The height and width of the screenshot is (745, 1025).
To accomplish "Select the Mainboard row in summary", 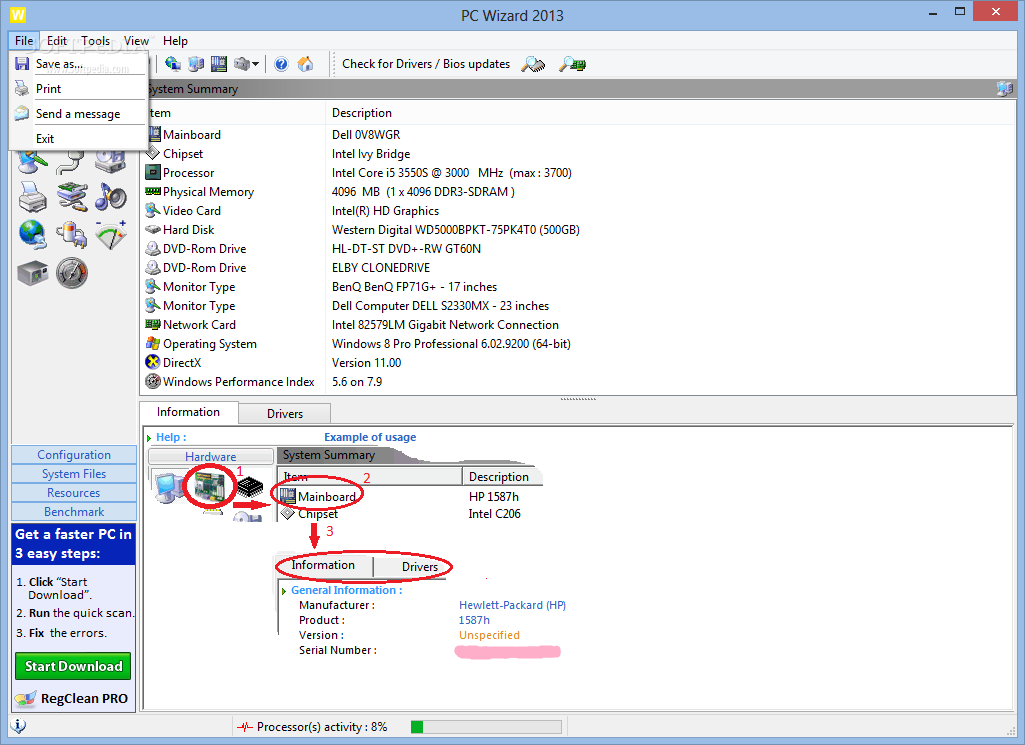I will point(579,135).
